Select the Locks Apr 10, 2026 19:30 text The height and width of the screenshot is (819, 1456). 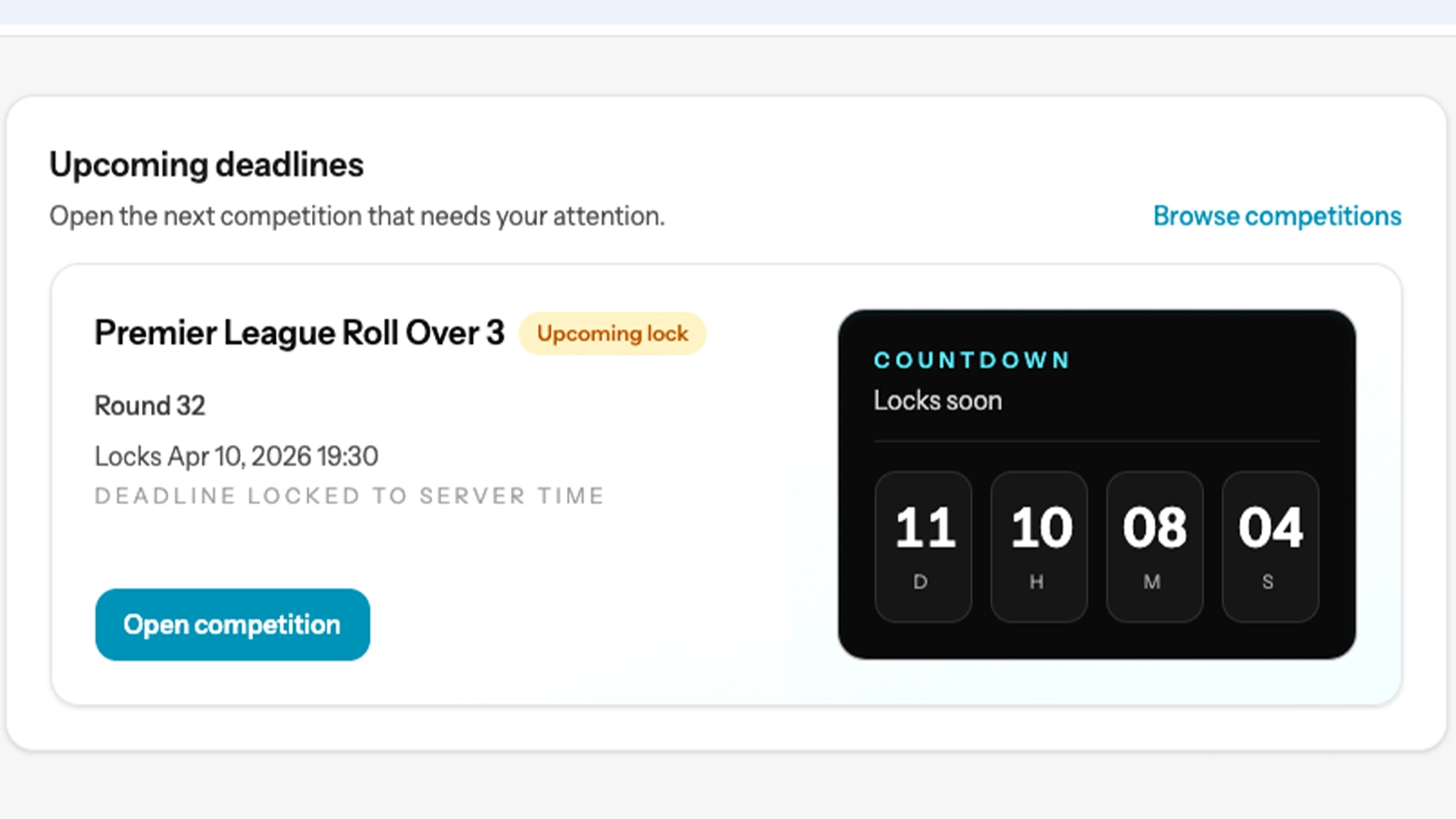pyautogui.click(x=237, y=456)
